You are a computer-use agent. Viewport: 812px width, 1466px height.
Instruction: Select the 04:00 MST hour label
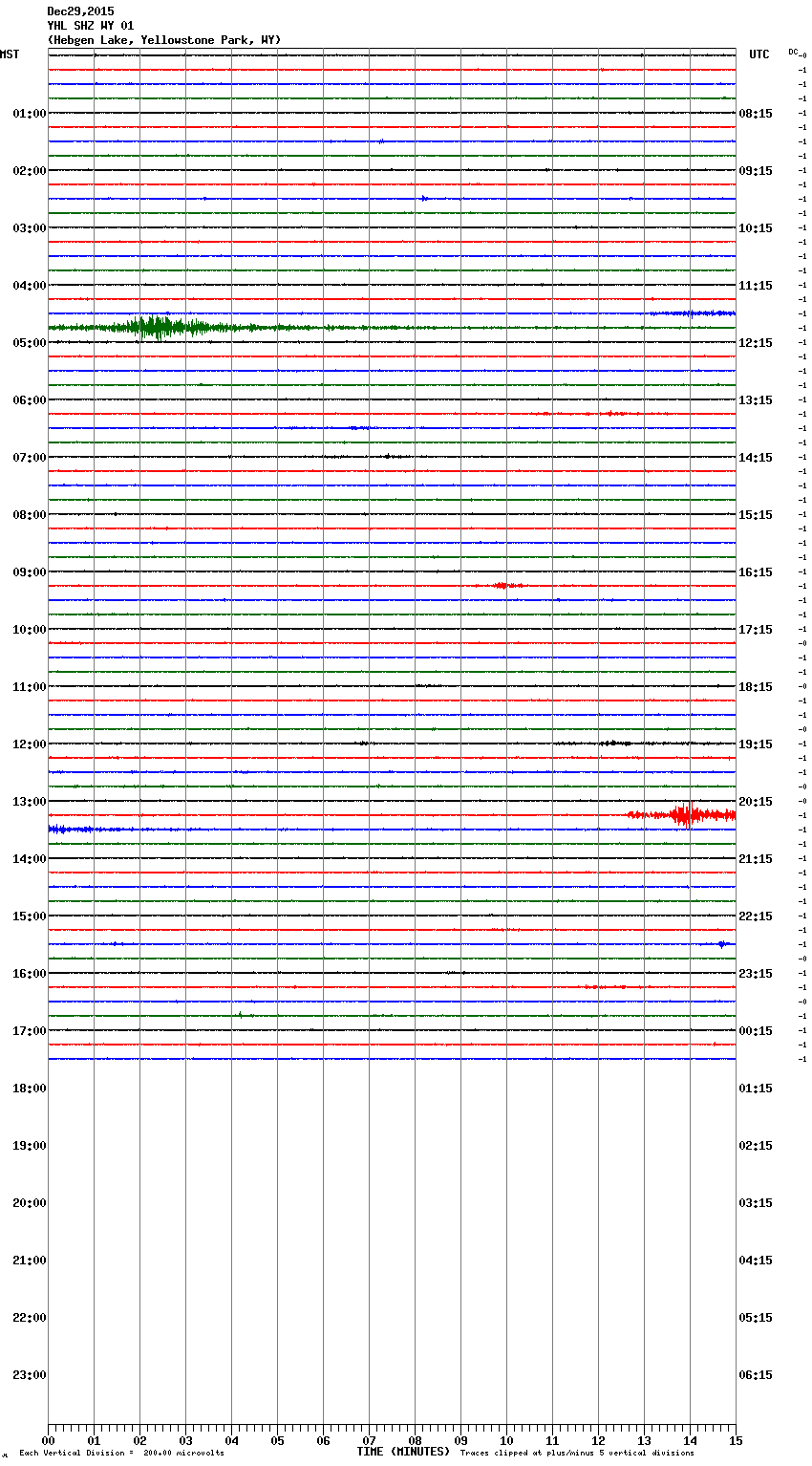[30, 286]
